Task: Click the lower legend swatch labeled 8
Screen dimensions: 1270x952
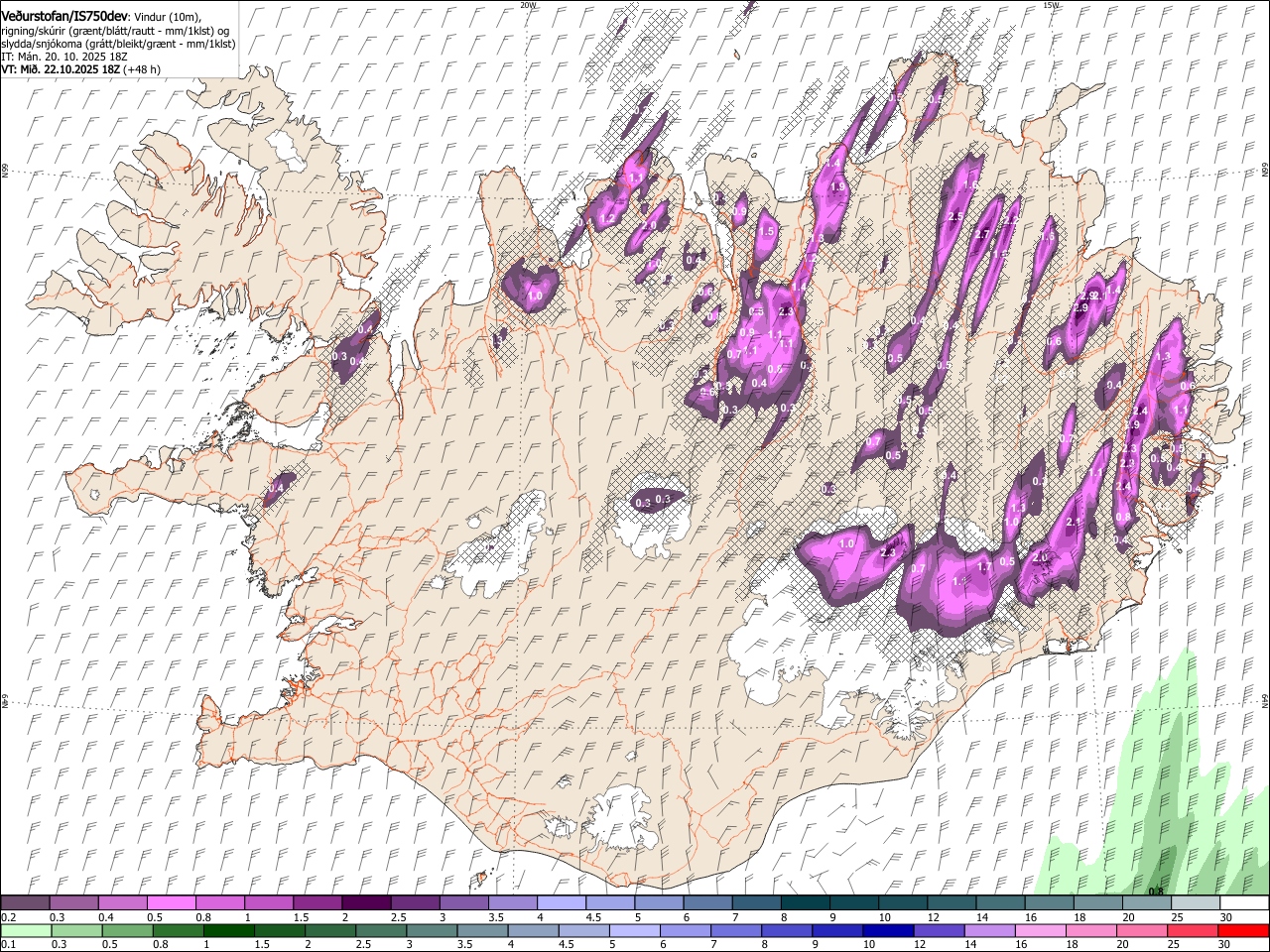Action: tap(786, 931)
